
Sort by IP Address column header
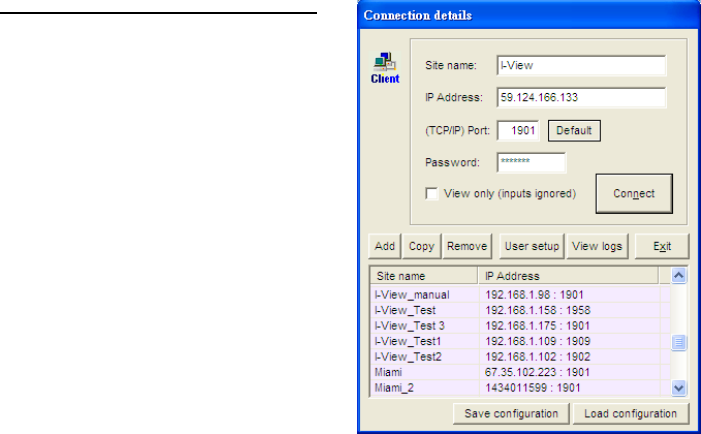coord(568,276)
